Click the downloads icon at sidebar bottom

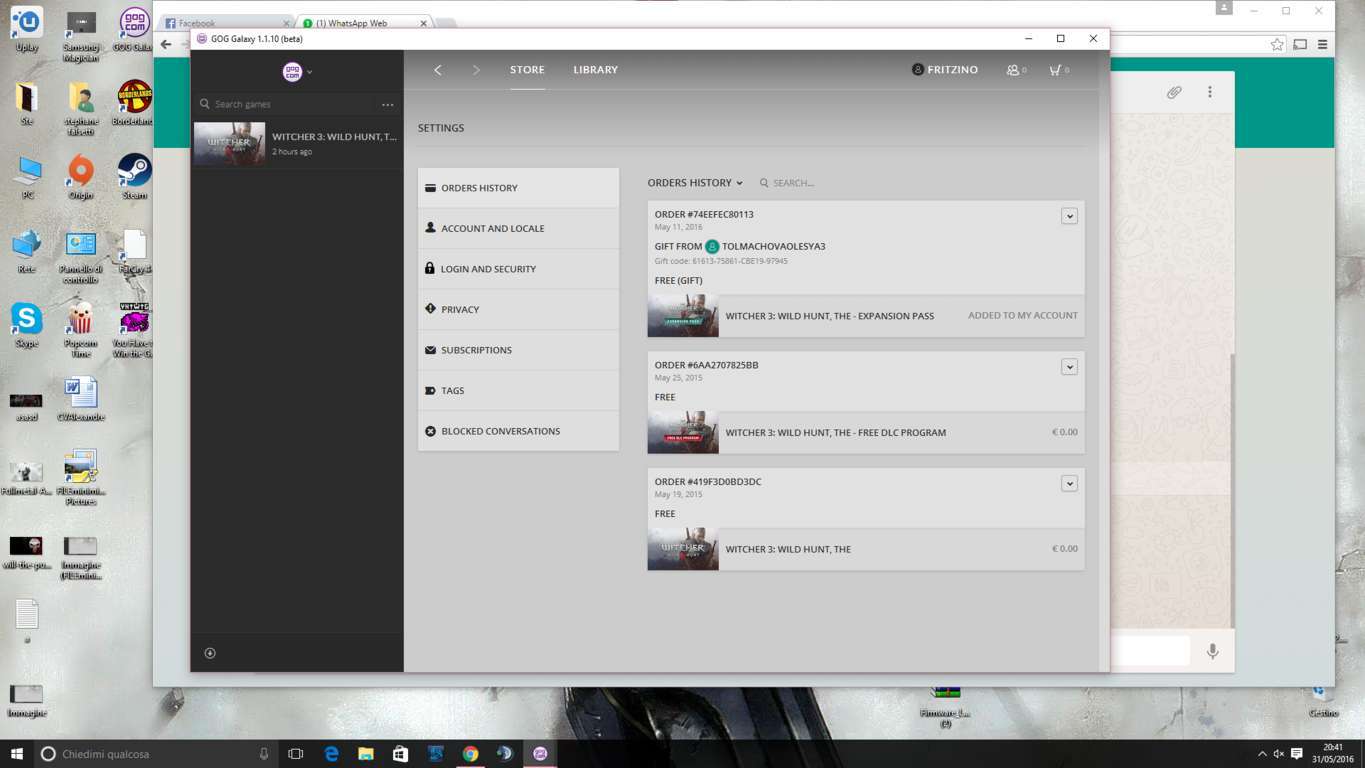[210, 653]
